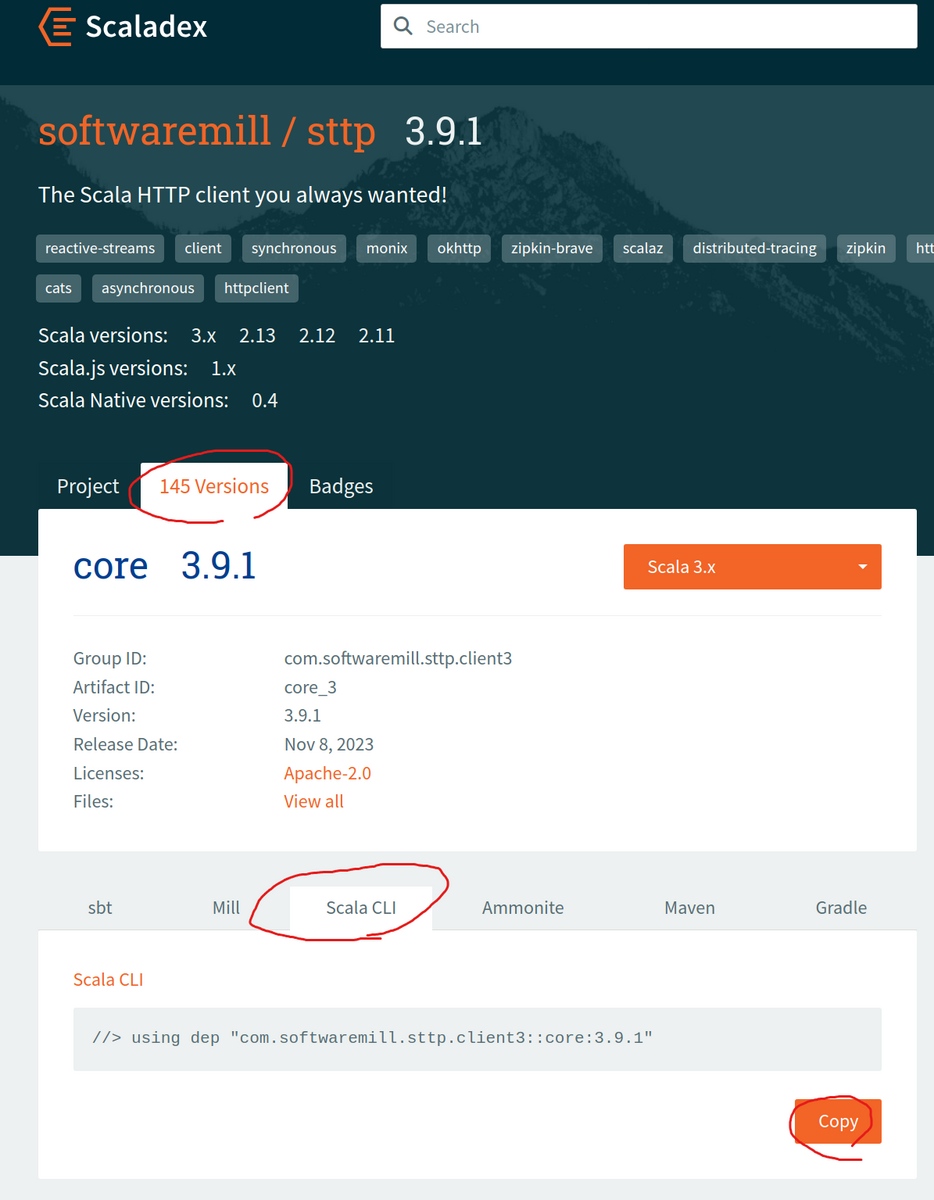Image resolution: width=934 pixels, height=1200 pixels.
Task: Click the Scaladex logo icon
Action: tap(56, 26)
